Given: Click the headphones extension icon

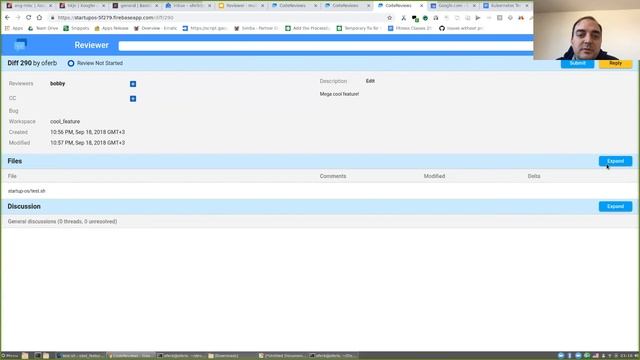Looking at the screenshot, I should (x=436, y=18).
